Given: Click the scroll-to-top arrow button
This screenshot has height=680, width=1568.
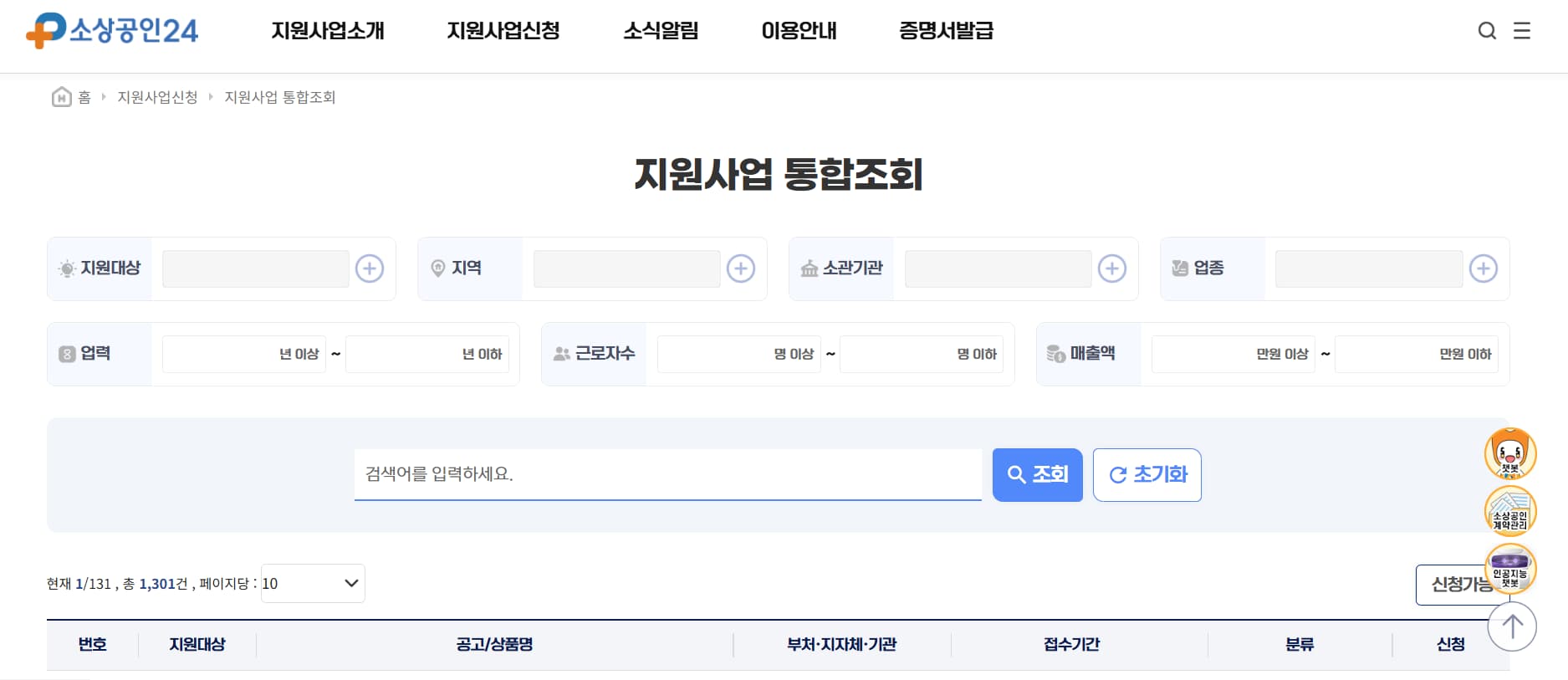Looking at the screenshot, I should (1512, 626).
